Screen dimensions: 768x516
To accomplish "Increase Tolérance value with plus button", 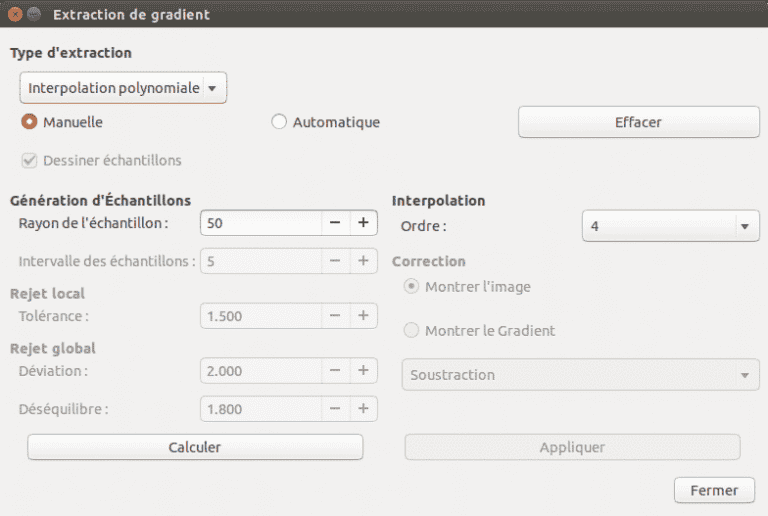I will click(363, 316).
